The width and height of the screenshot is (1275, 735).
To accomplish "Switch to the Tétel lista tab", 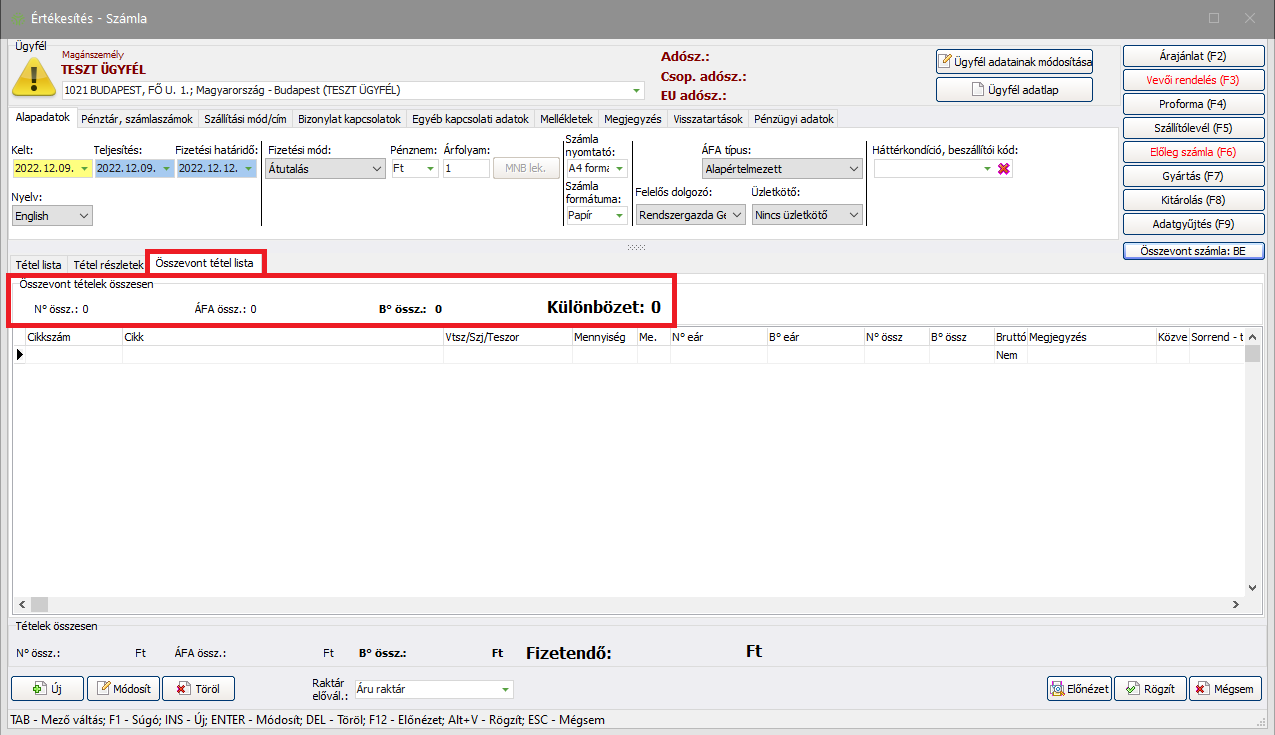I will pyautogui.click(x=39, y=265).
